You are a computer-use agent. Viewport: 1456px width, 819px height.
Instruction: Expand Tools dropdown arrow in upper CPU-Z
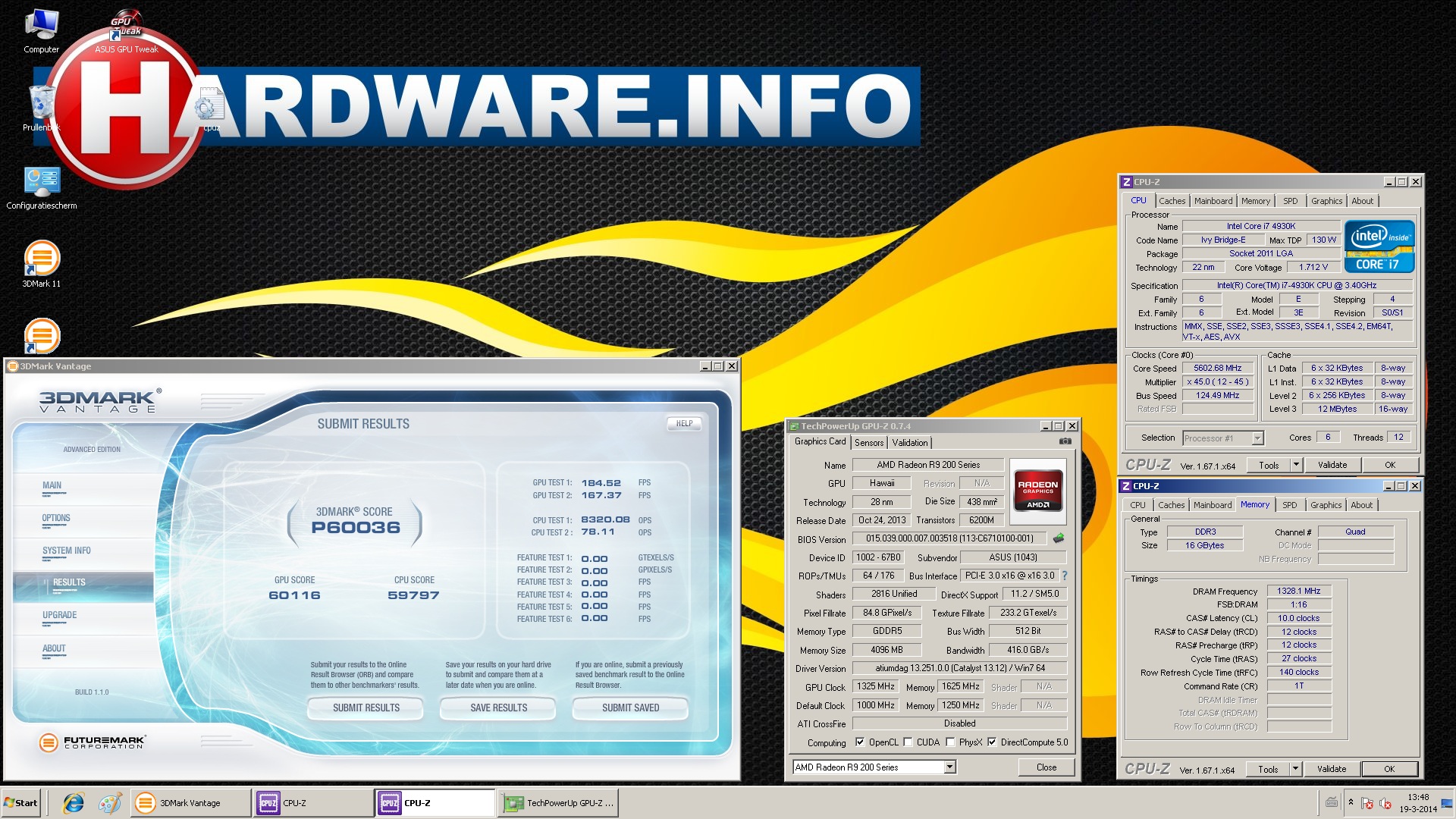1296,465
